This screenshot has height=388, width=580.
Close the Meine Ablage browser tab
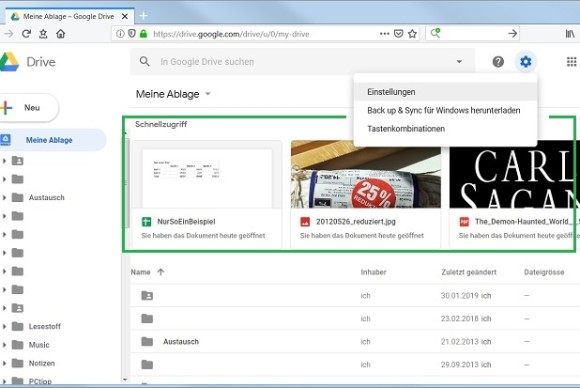(125, 16)
